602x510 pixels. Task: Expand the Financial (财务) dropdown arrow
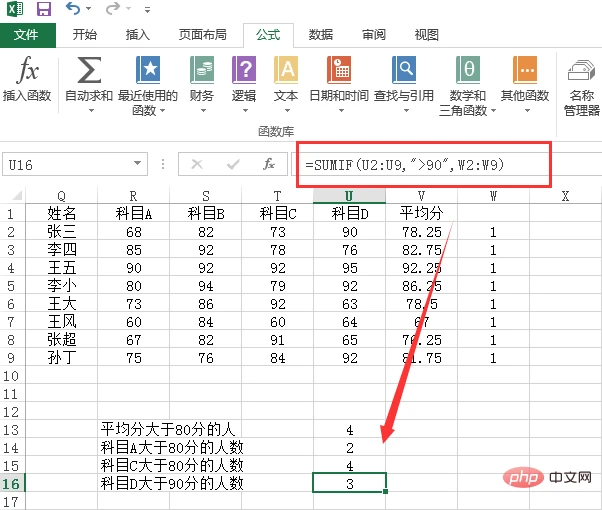click(203, 111)
